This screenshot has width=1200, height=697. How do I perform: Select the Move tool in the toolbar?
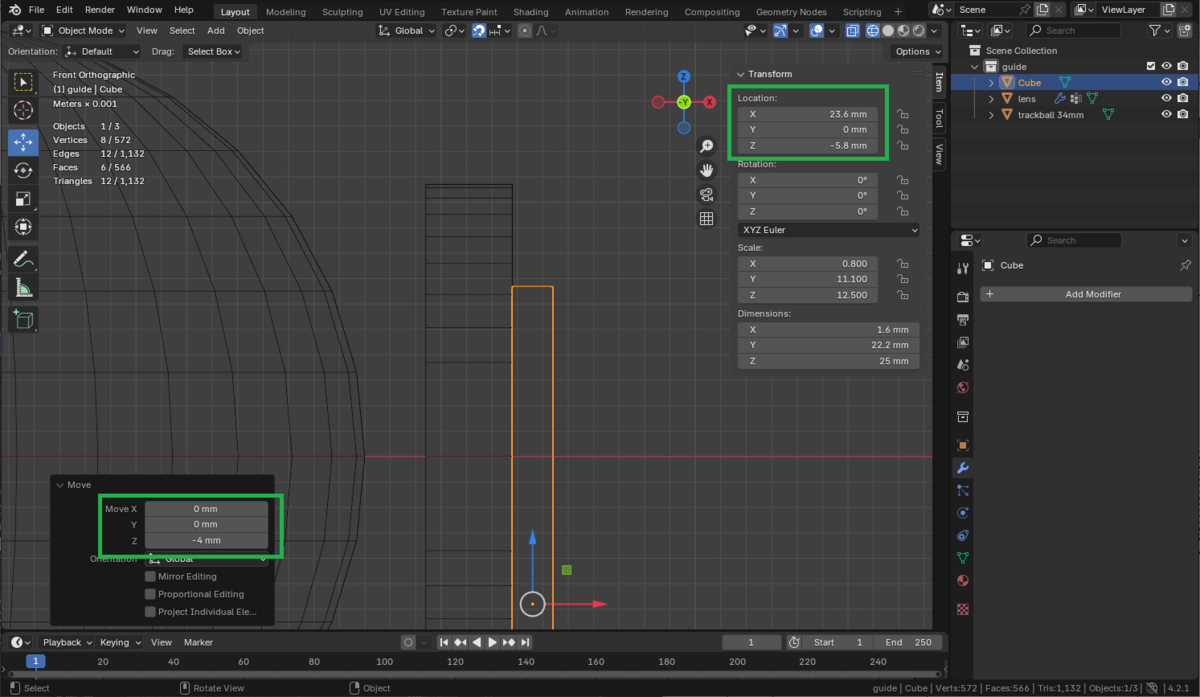(x=23, y=143)
